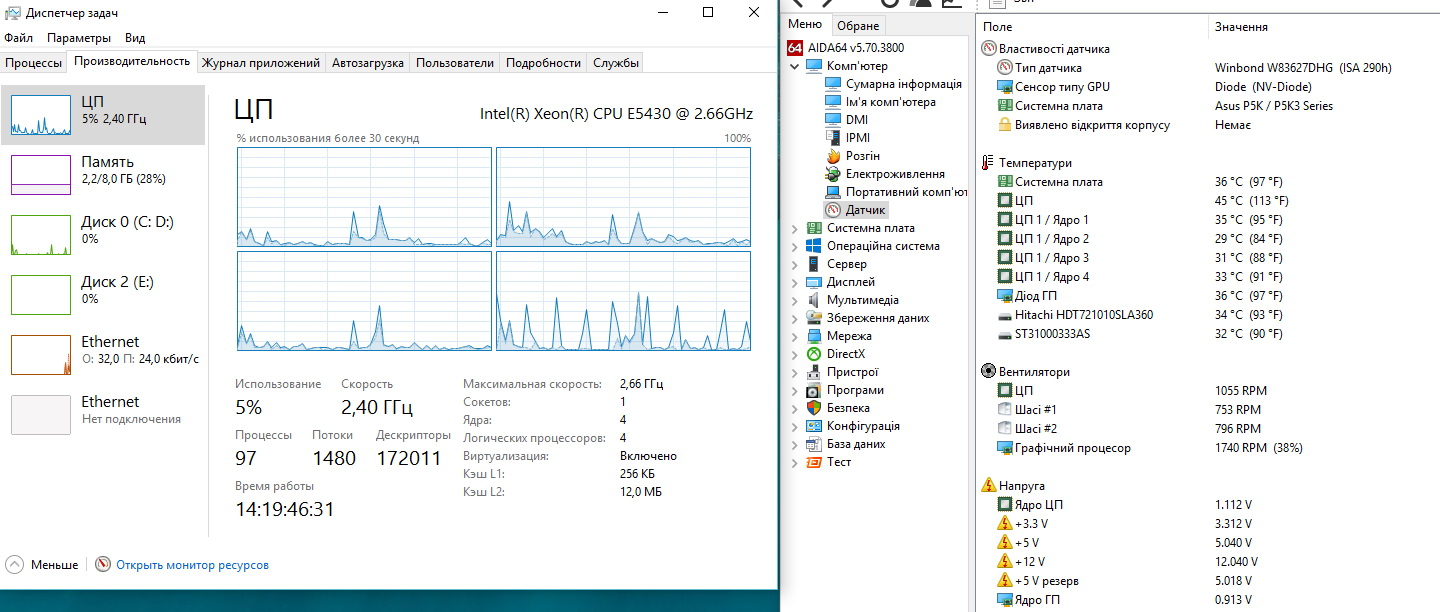The width and height of the screenshot is (1440, 612).
Task: Select the ST31000333AS temperature row
Action: pyautogui.click(x=1208, y=334)
